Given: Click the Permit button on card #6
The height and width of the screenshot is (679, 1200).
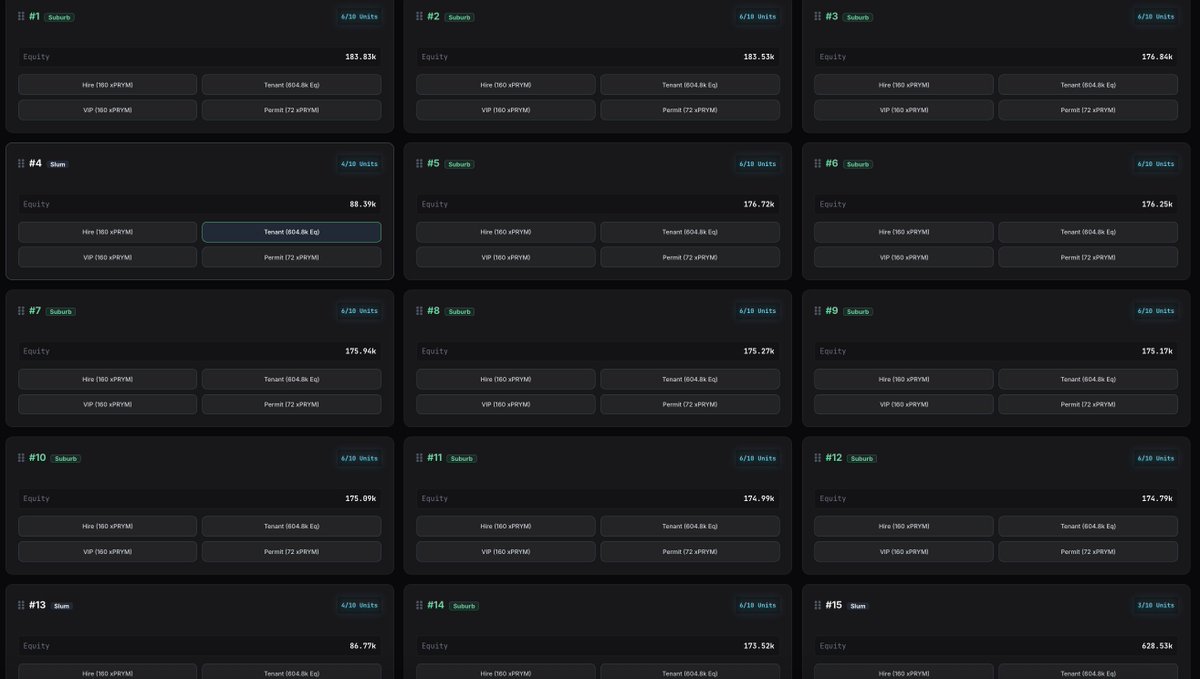Looking at the screenshot, I should (1088, 257).
